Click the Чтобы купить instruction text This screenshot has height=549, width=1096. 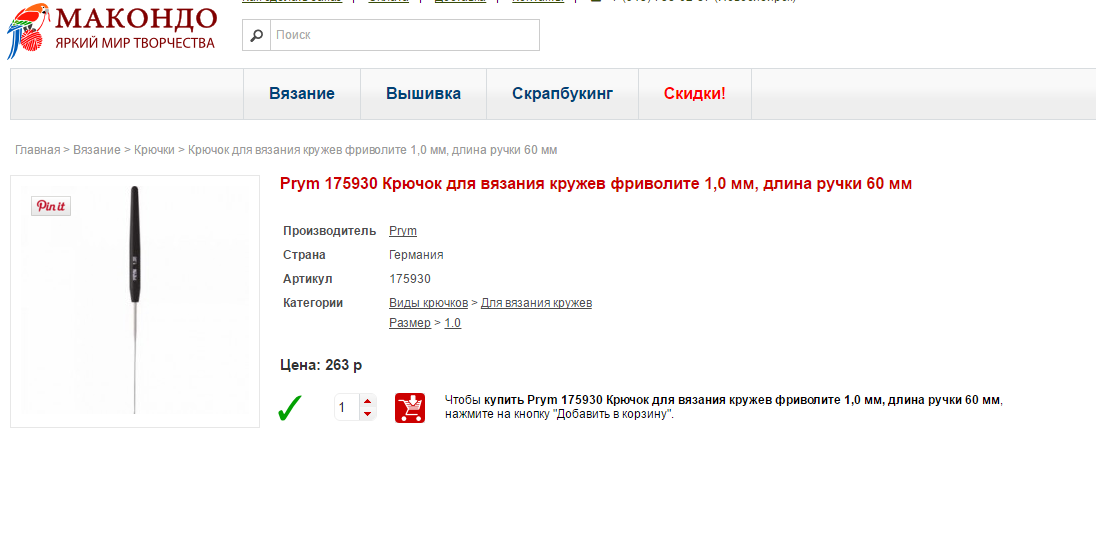(x=723, y=406)
